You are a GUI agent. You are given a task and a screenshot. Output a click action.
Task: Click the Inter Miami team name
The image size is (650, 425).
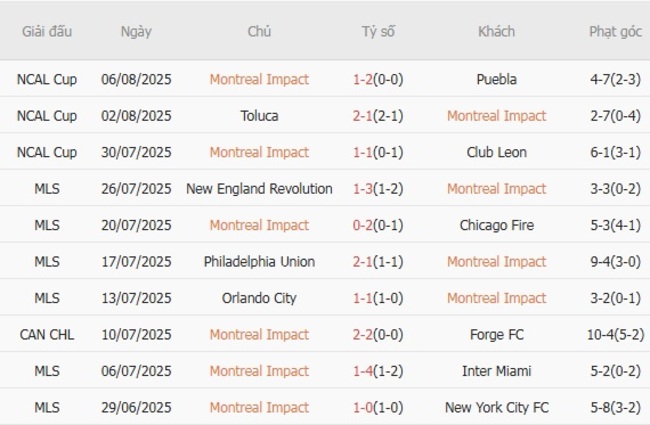click(496, 371)
